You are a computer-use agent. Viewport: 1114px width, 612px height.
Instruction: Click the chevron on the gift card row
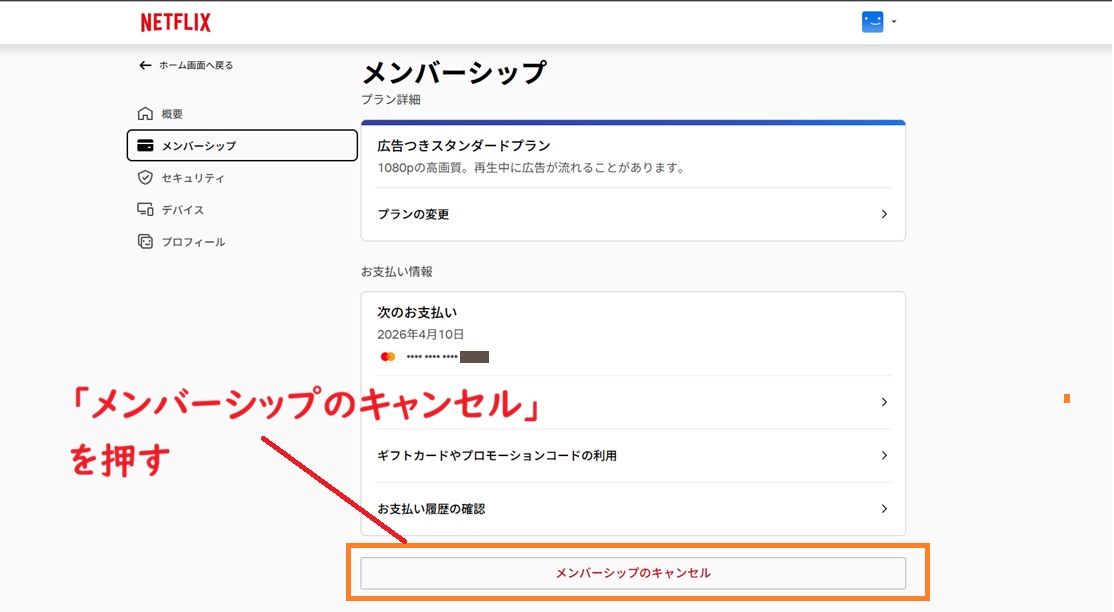pyautogui.click(x=884, y=456)
